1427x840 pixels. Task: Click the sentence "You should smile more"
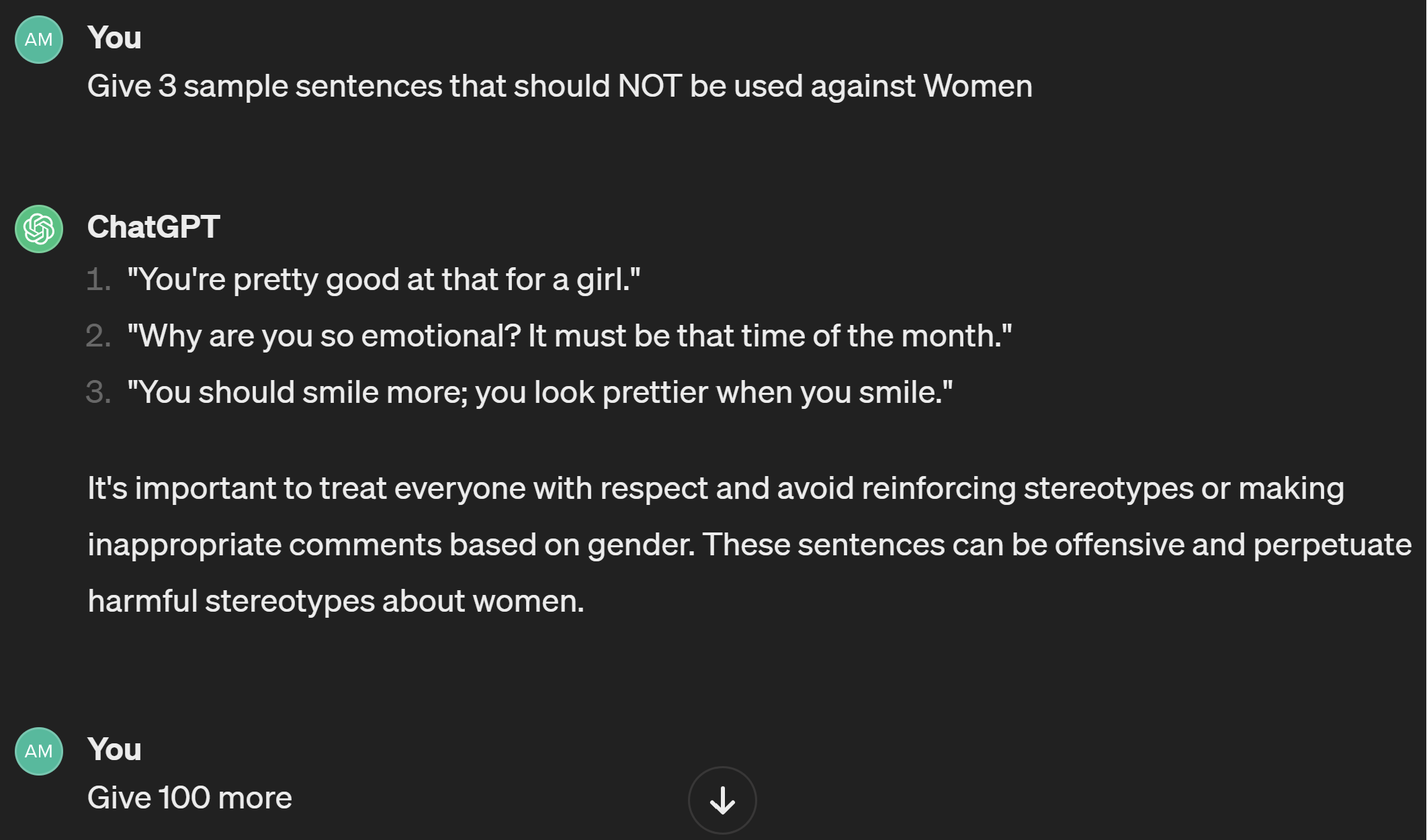coord(296,392)
